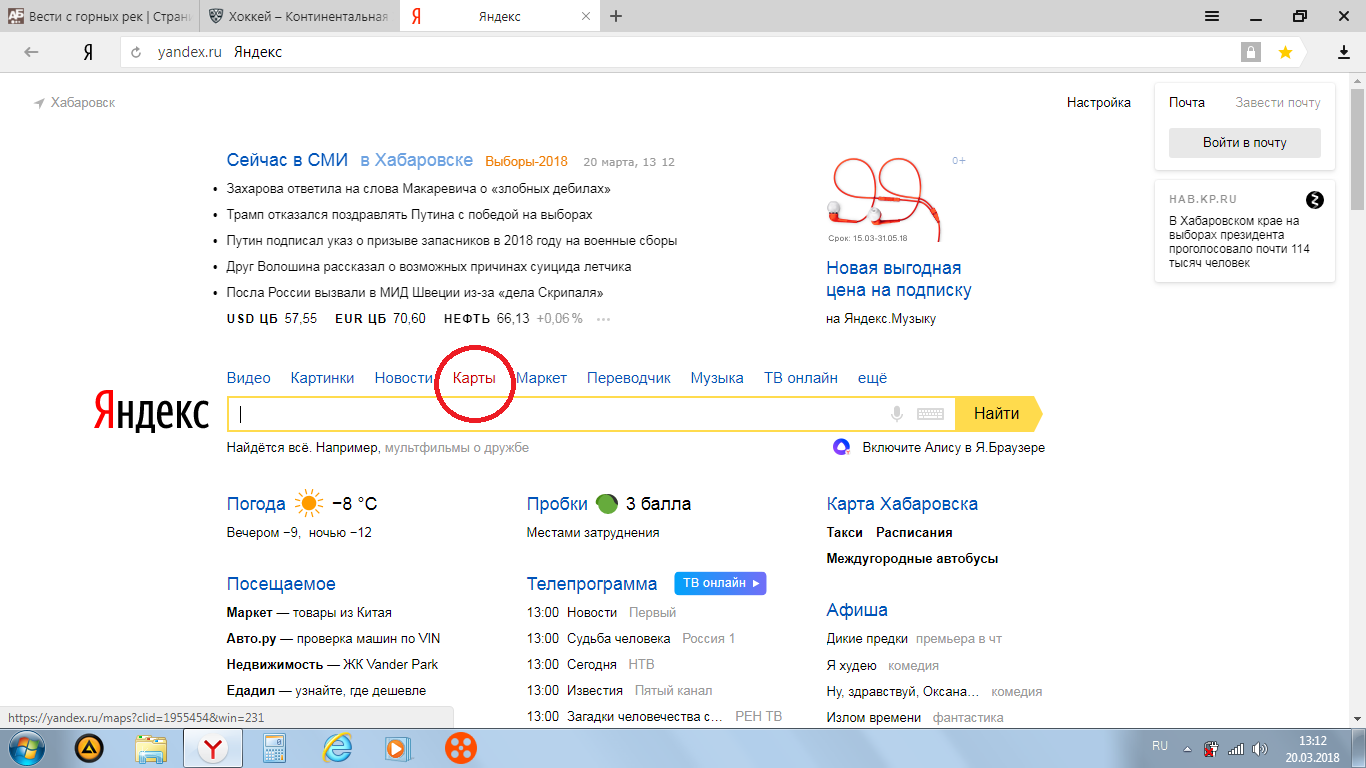
Task: Click the bookmark star in address bar
Action: click(x=1285, y=52)
